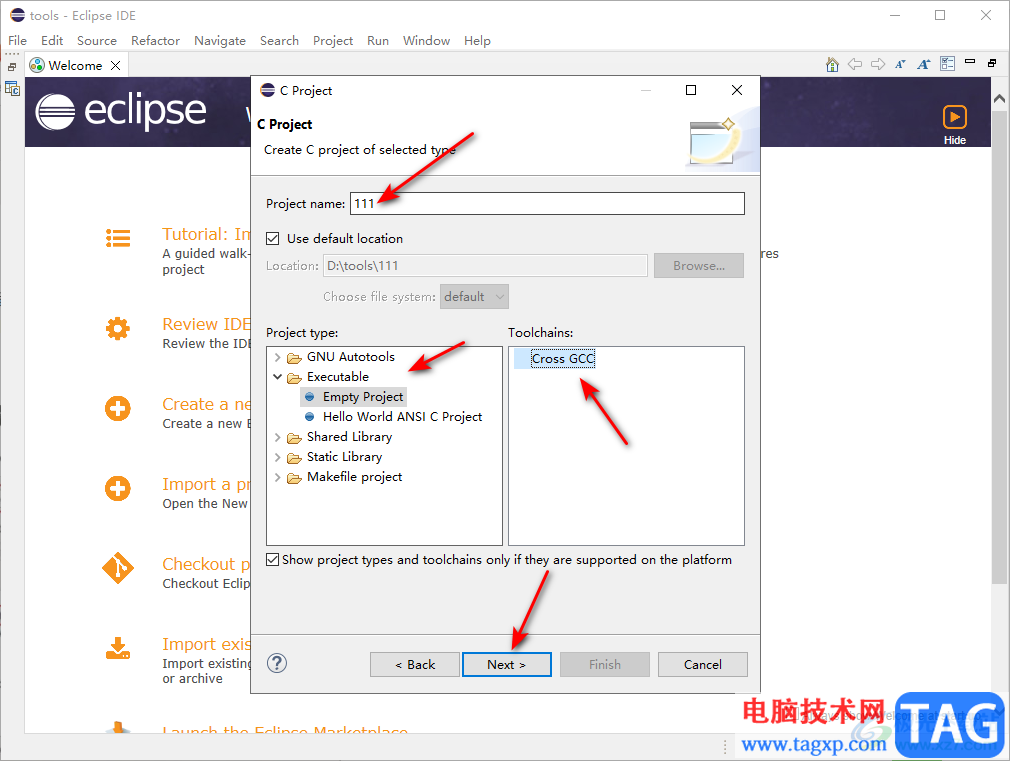Viewport: 1010px width, 761px height.
Task: Click the Create a new plus icon
Action: [118, 409]
